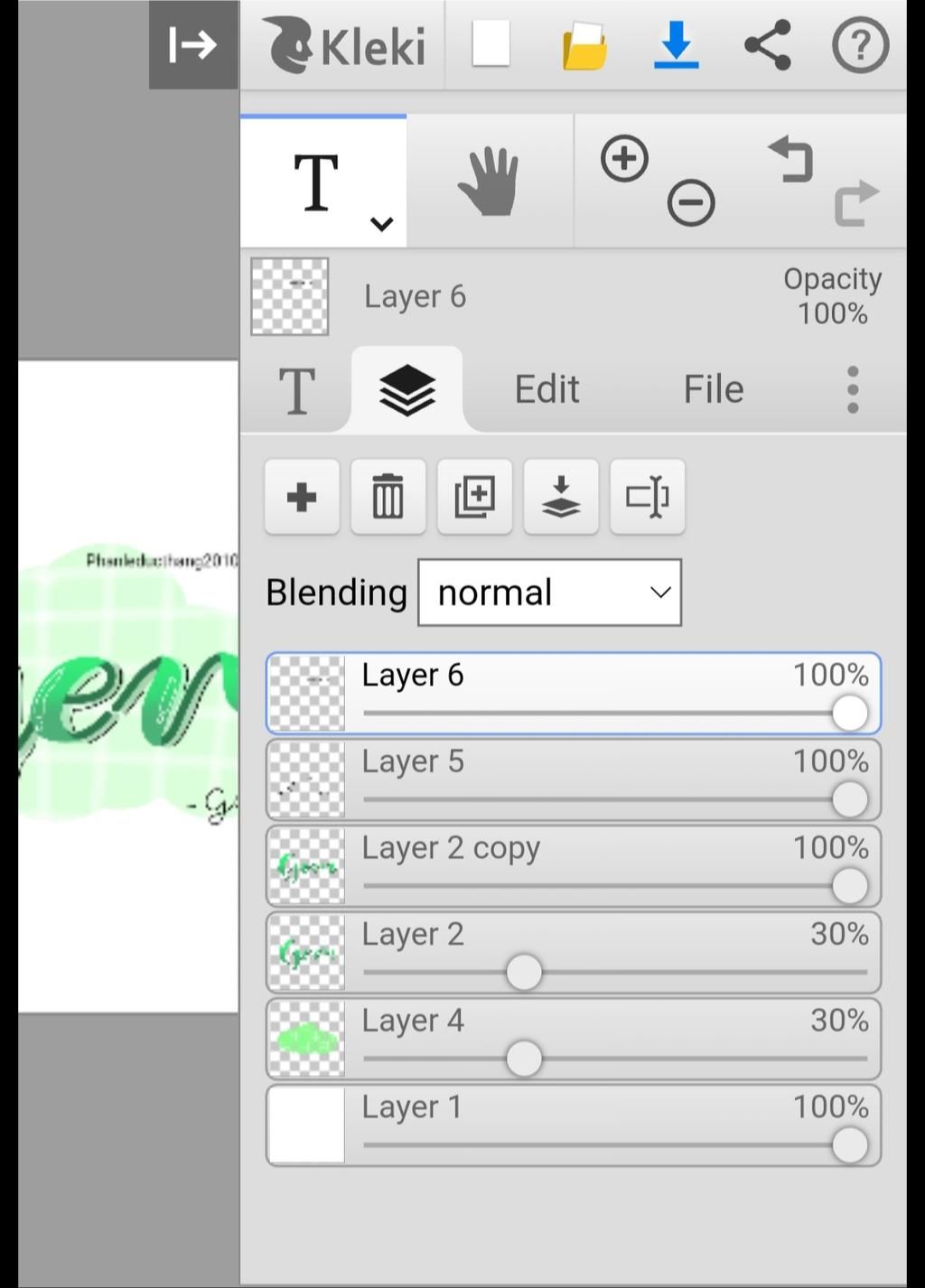Undo the last action
This screenshot has height=1288, width=925.
coord(791,159)
